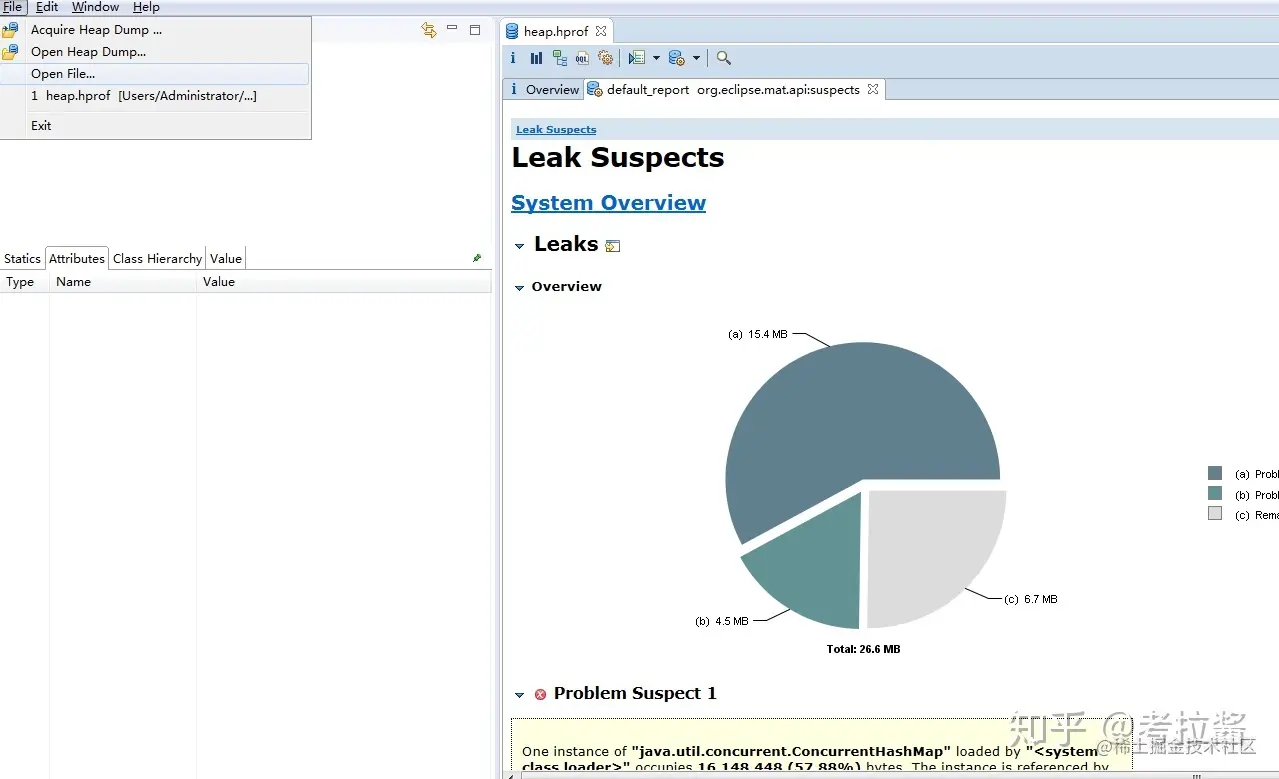
Task: Select Open File... in the File menu
Action: pos(155,74)
